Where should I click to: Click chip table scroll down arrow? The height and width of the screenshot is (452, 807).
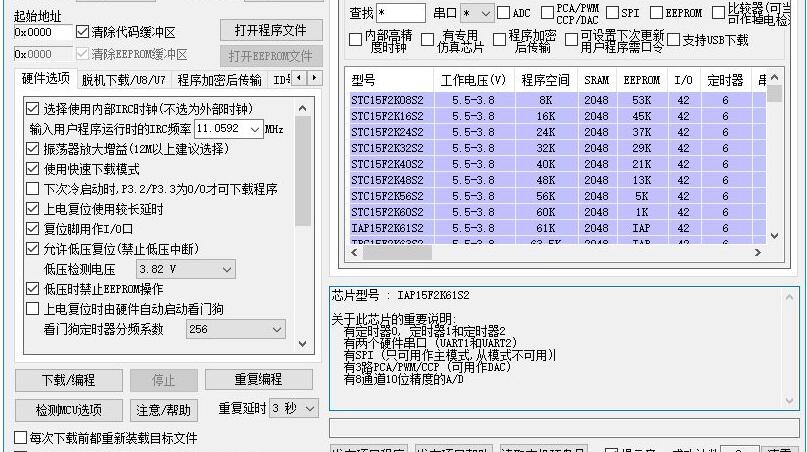pos(775,236)
